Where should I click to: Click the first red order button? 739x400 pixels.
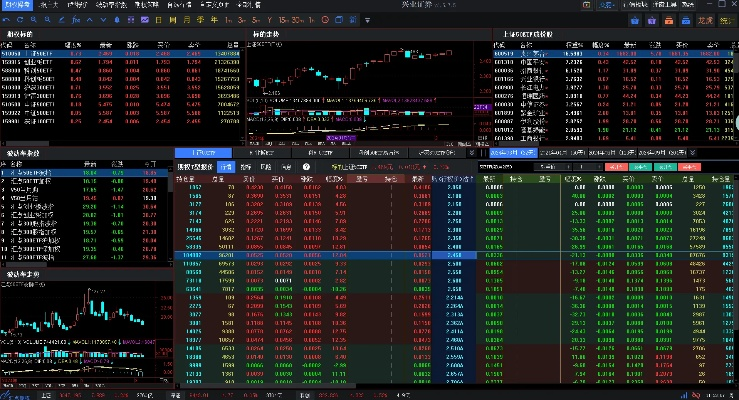coord(616,167)
